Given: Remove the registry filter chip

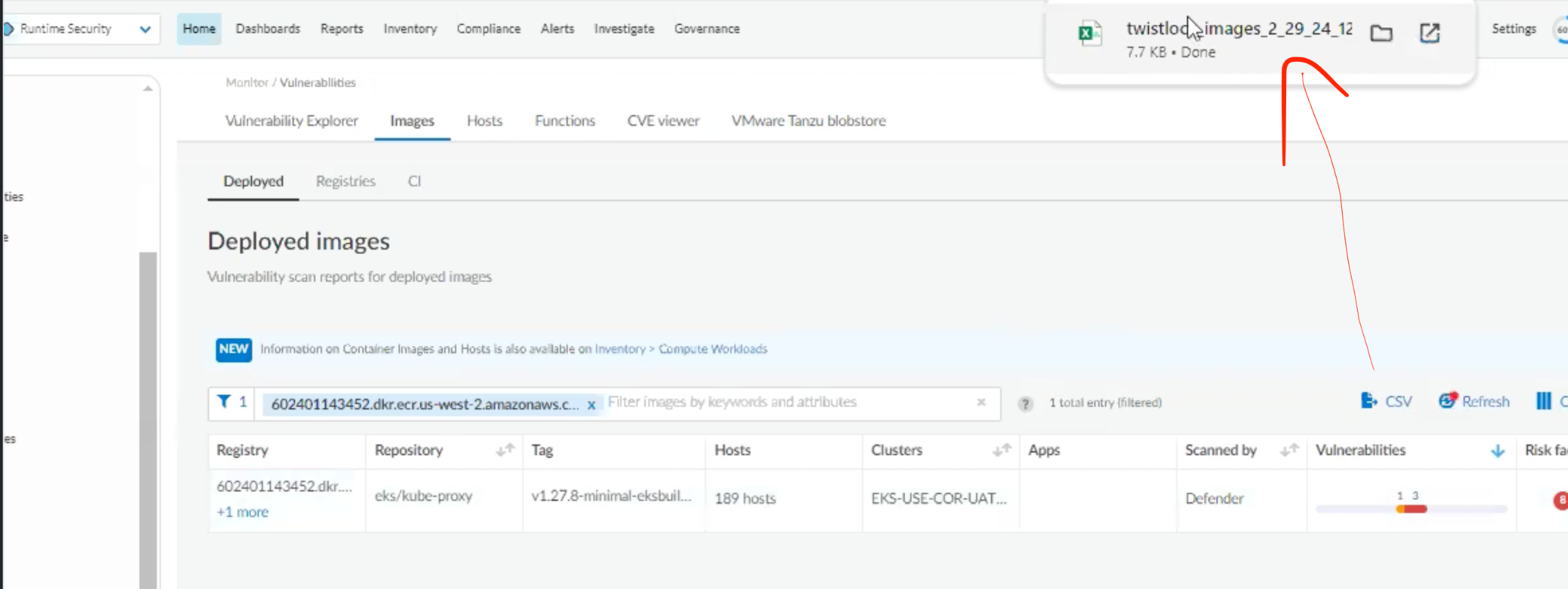Looking at the screenshot, I should click(x=591, y=405).
